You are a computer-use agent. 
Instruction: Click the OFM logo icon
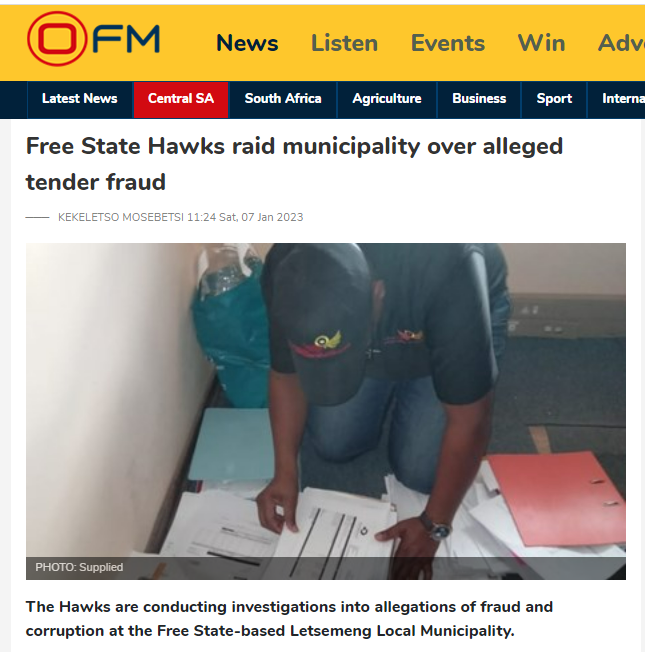(93, 39)
